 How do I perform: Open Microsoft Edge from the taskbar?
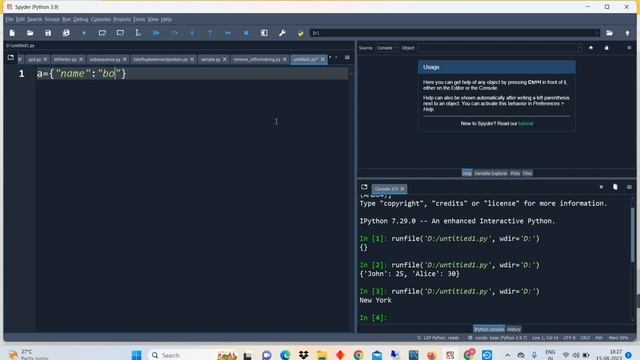(x=285, y=355)
